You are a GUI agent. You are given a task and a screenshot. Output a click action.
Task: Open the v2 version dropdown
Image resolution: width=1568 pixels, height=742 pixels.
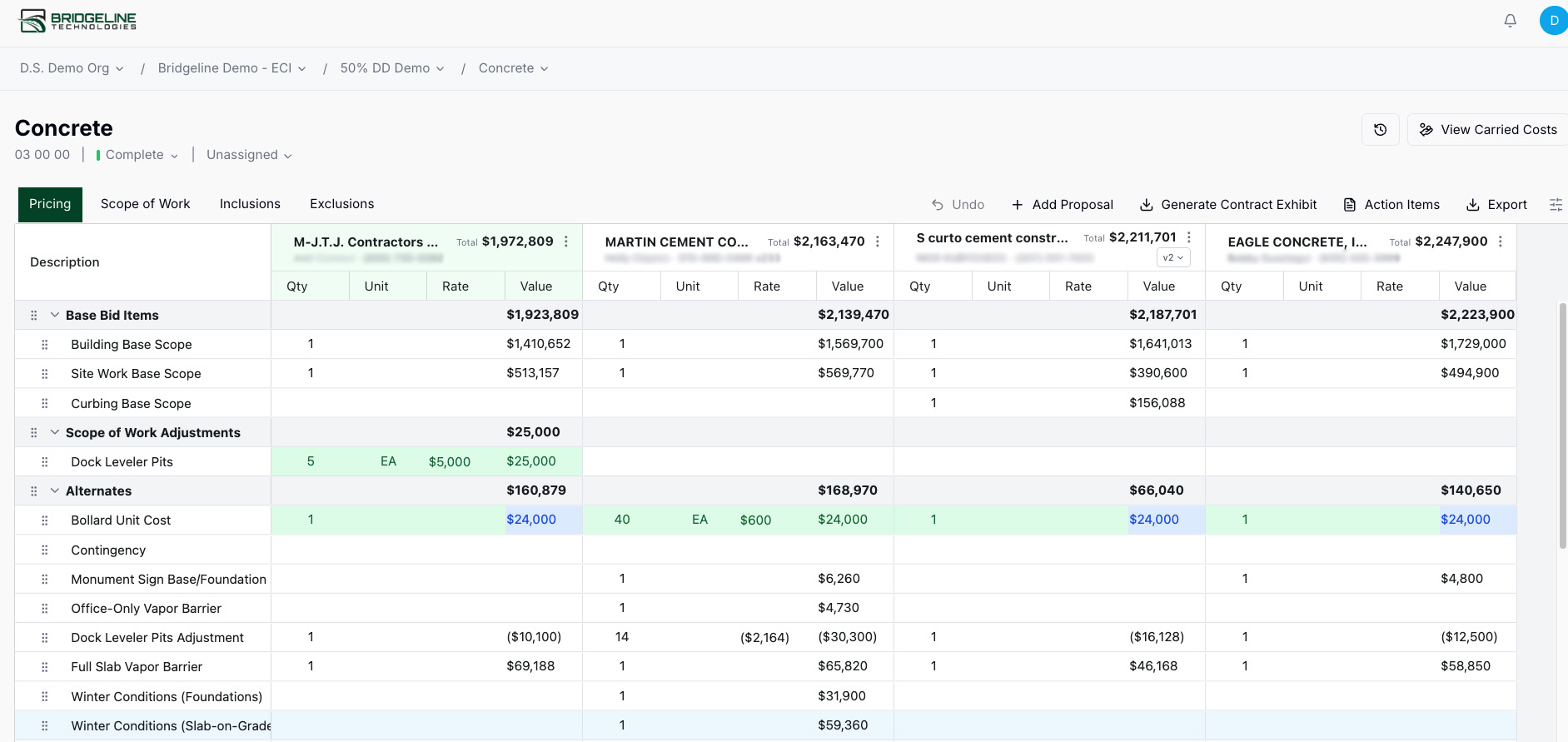1173,257
